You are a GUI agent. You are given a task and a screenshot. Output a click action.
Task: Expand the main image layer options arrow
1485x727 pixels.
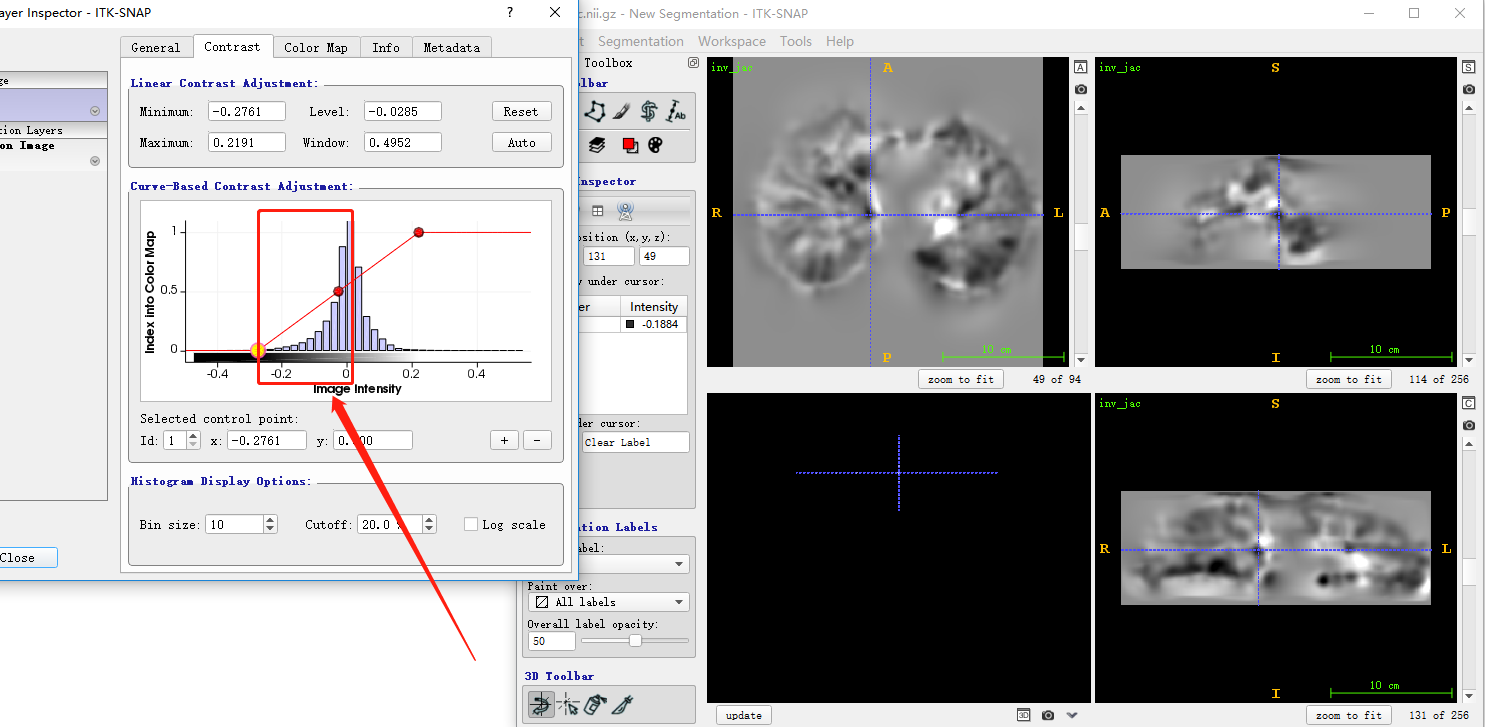[95, 111]
